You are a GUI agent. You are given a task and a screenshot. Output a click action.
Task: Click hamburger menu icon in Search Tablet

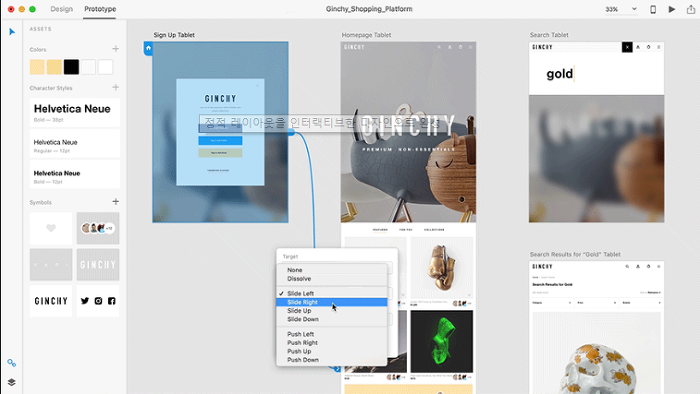click(x=658, y=47)
